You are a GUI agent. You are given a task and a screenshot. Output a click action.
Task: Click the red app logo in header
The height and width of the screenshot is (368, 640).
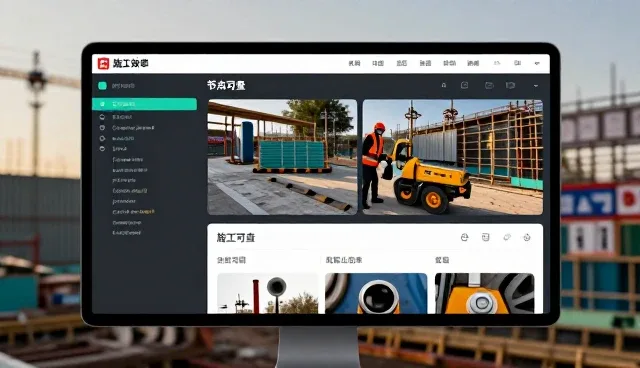pos(103,63)
